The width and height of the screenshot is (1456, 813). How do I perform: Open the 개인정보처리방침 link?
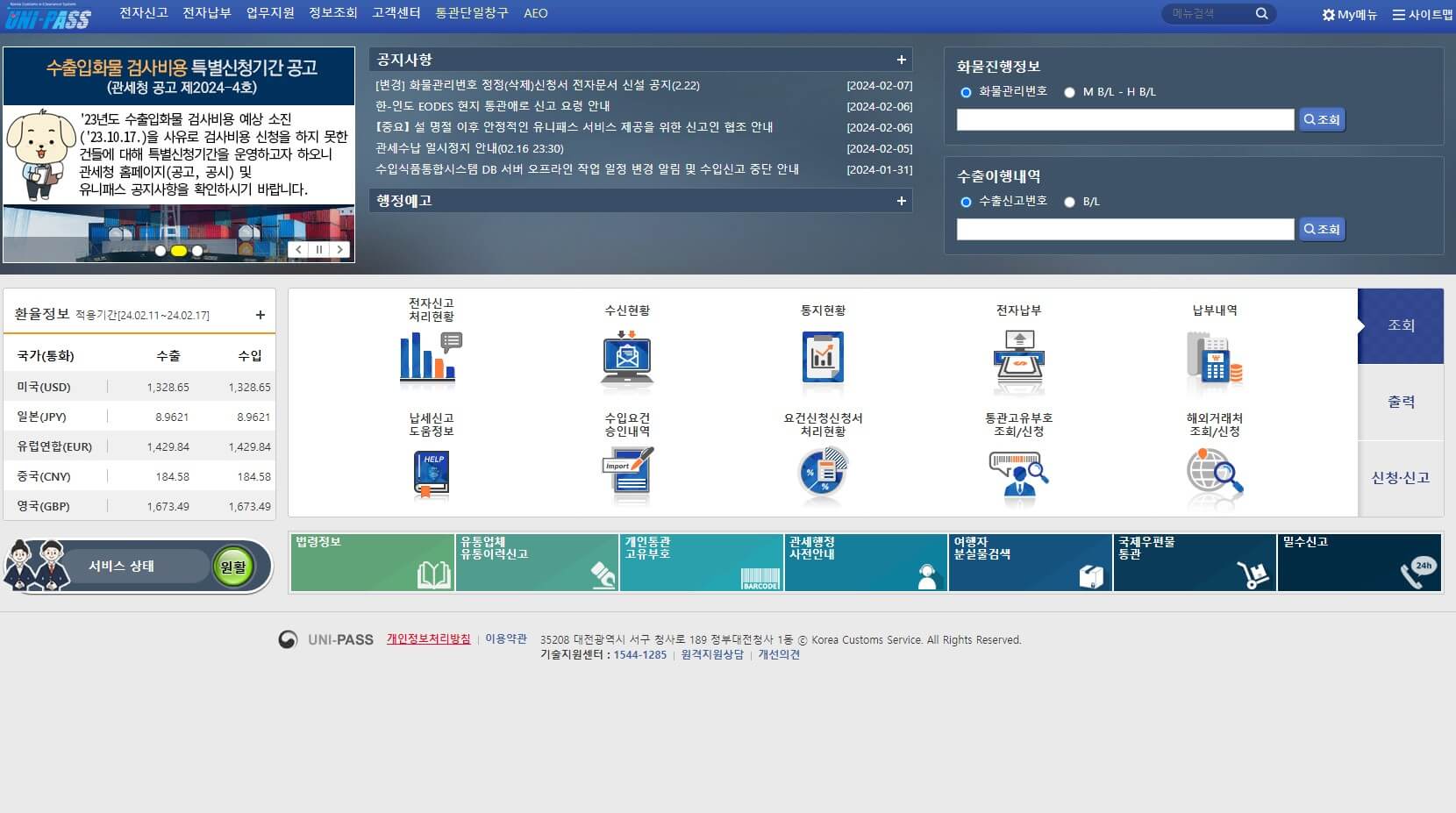point(428,639)
